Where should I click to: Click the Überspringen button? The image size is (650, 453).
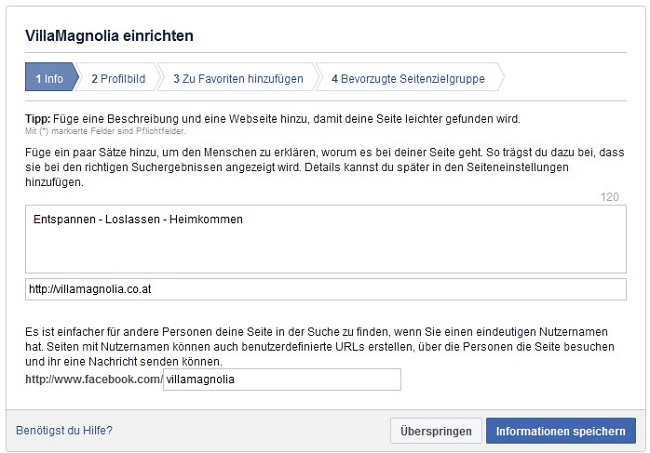tap(436, 431)
